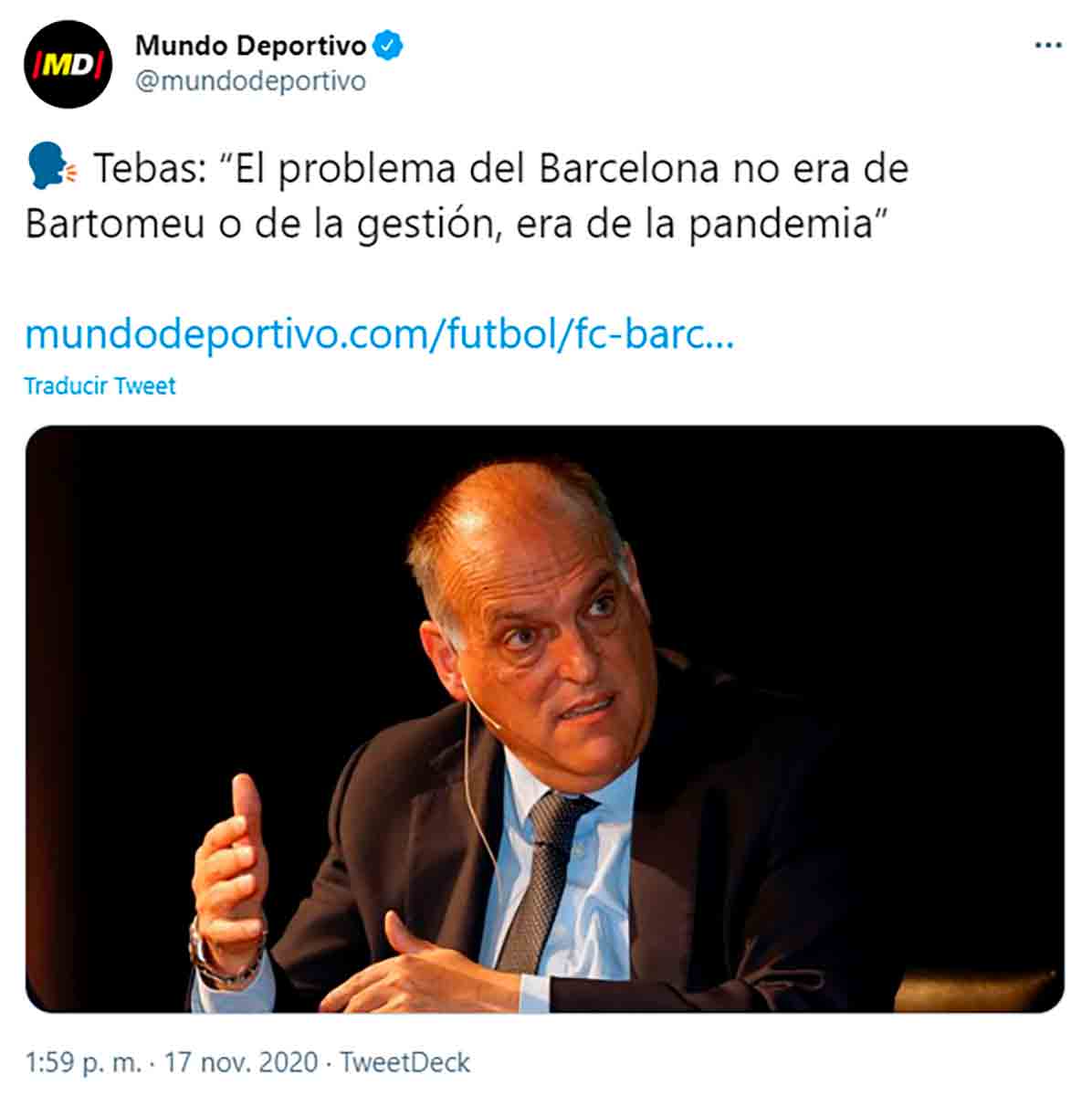The height and width of the screenshot is (1096, 1092).
Task: Click the blue verified badge
Action: coord(389,45)
